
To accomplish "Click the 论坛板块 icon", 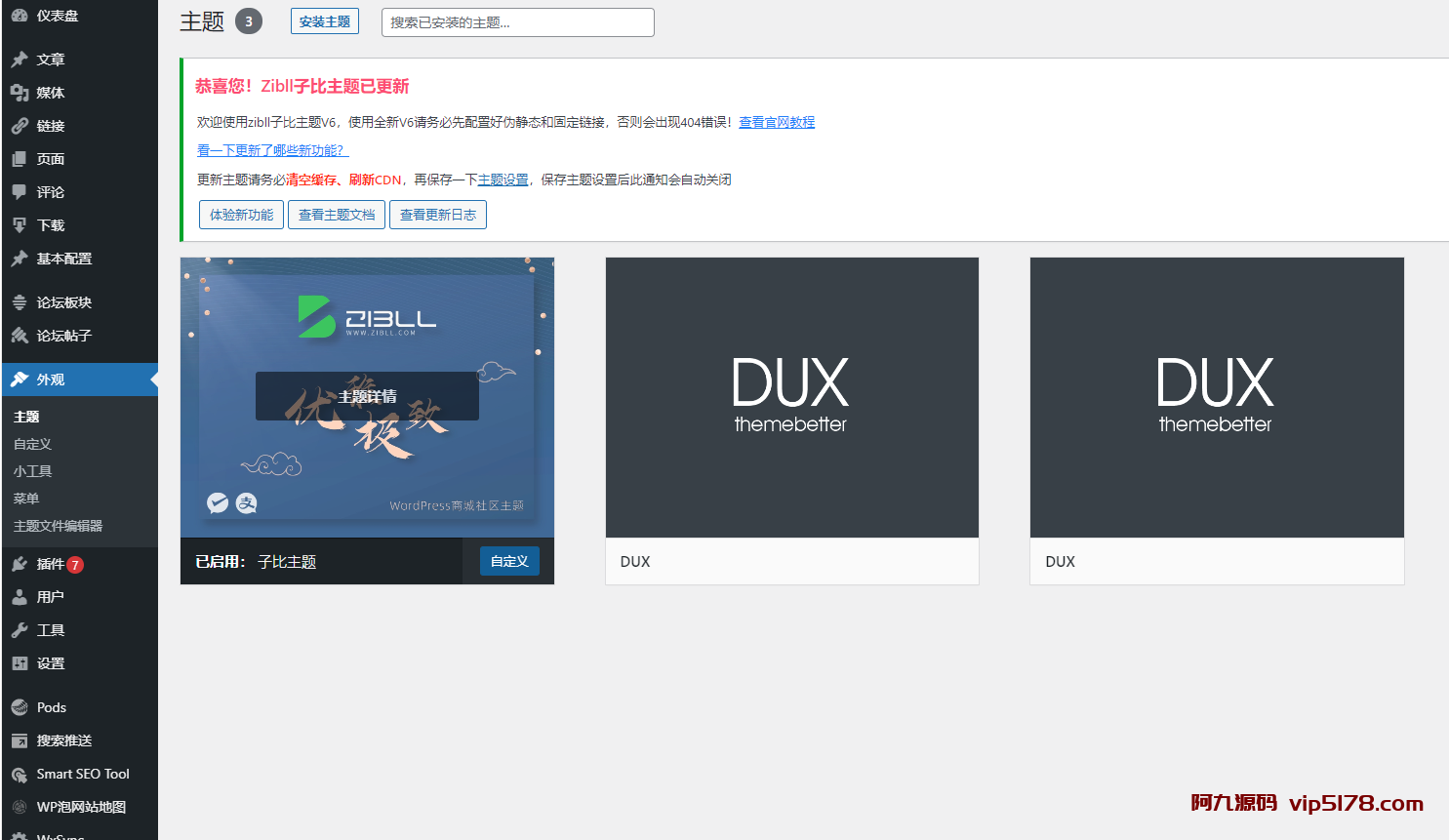I will click(x=20, y=302).
